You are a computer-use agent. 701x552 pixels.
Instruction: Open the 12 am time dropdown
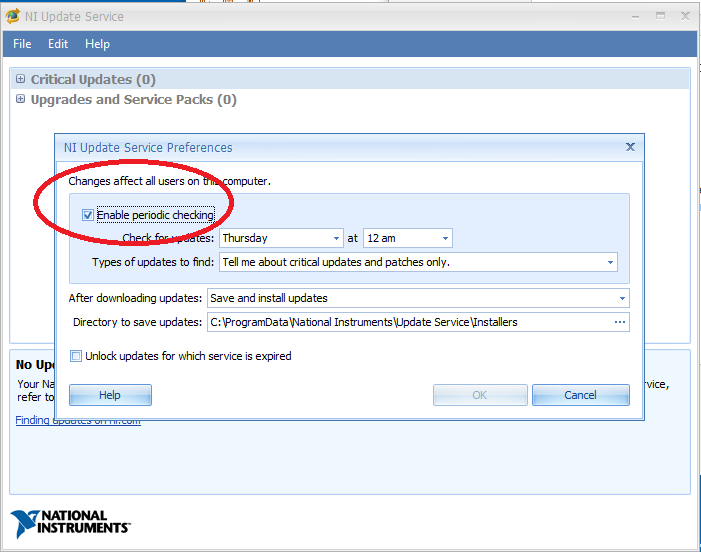(x=408, y=238)
